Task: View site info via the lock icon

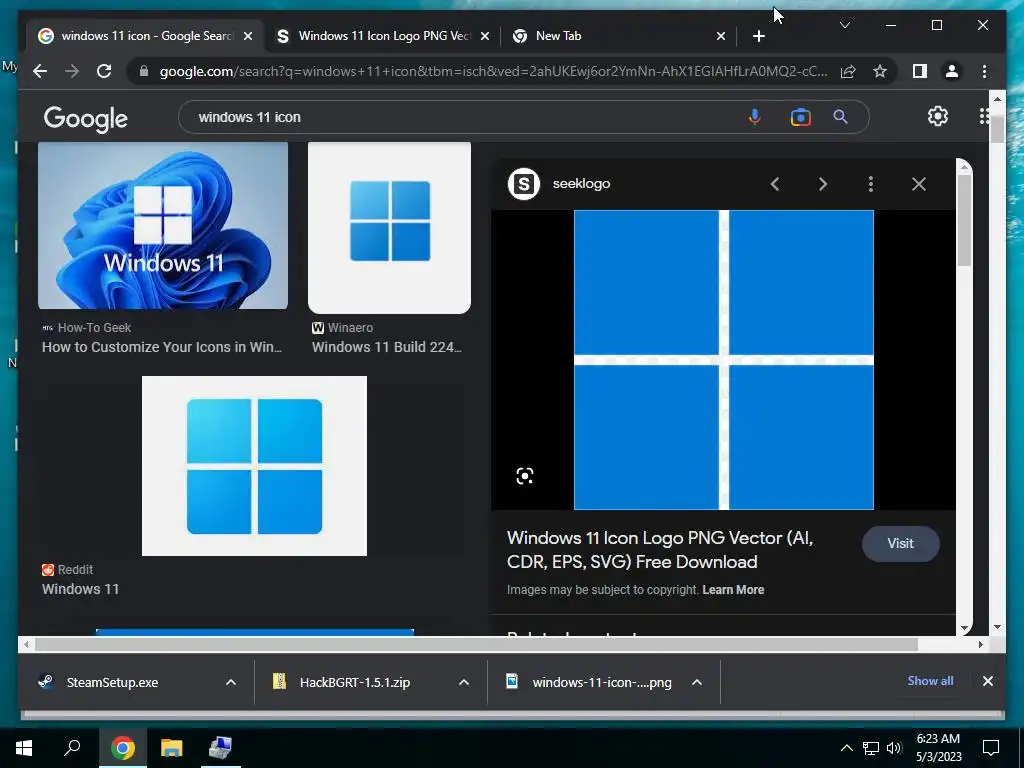Action: (x=144, y=71)
